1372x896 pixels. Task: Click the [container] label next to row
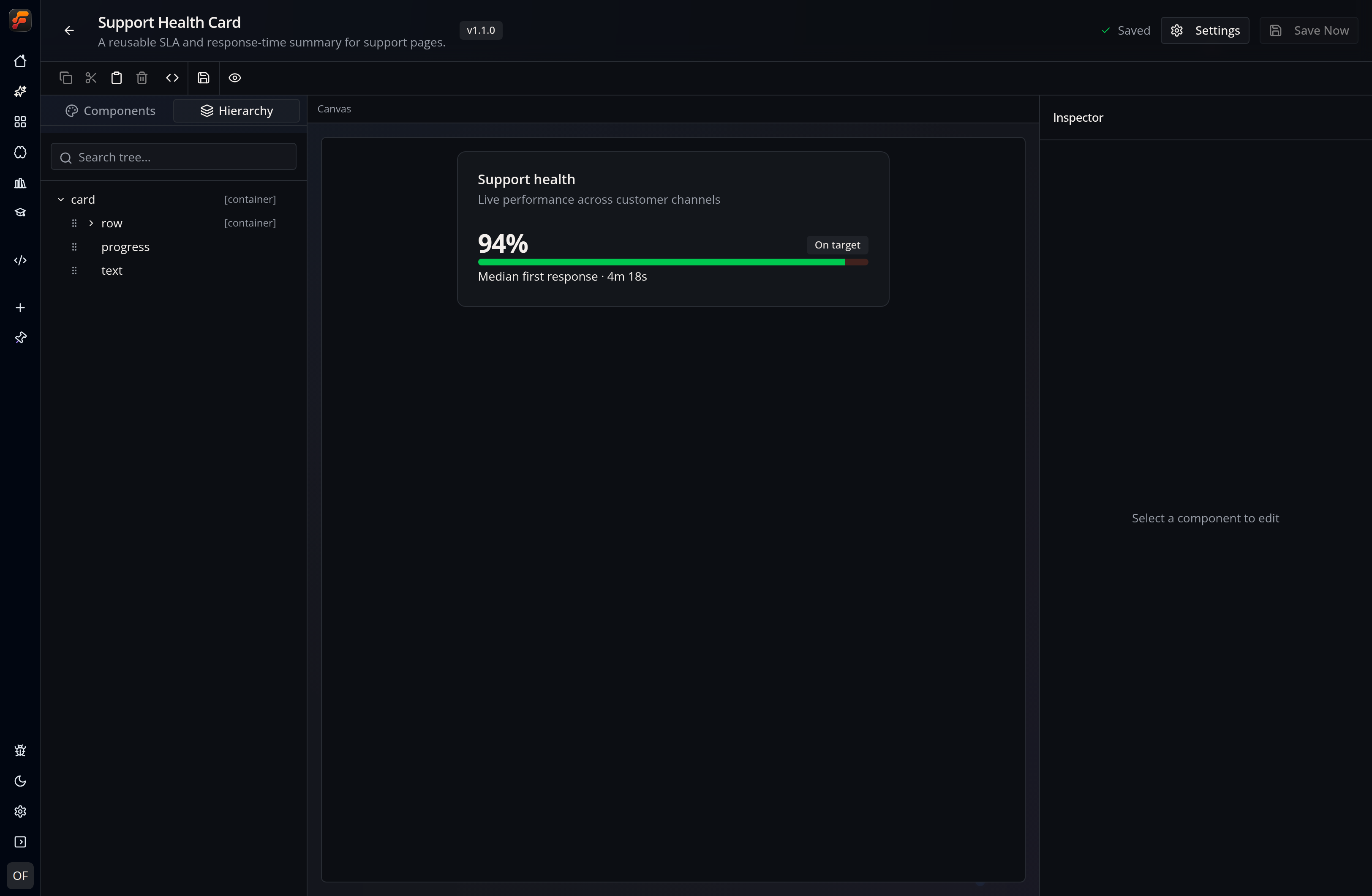point(250,223)
